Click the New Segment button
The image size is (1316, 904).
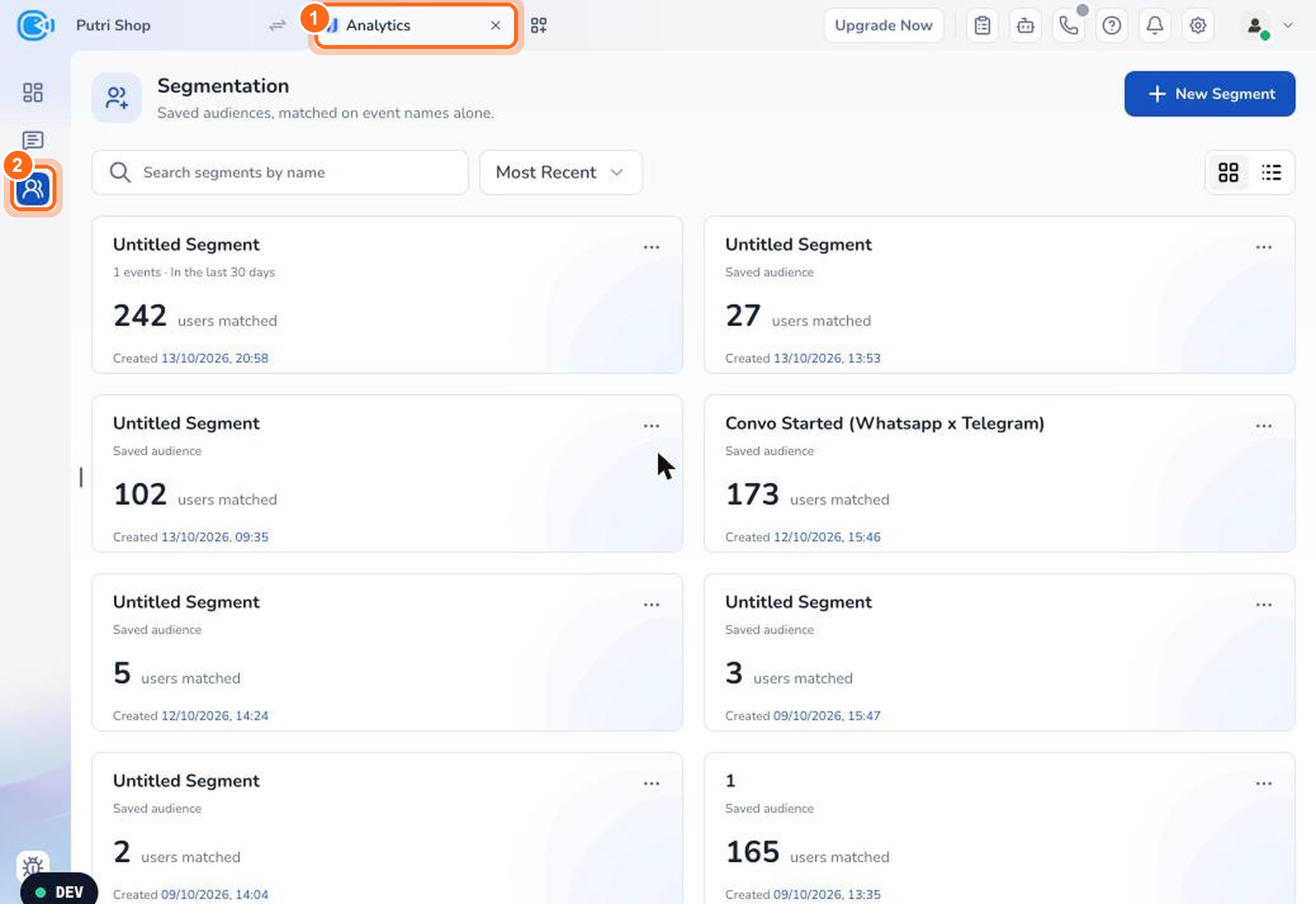[x=1210, y=94]
